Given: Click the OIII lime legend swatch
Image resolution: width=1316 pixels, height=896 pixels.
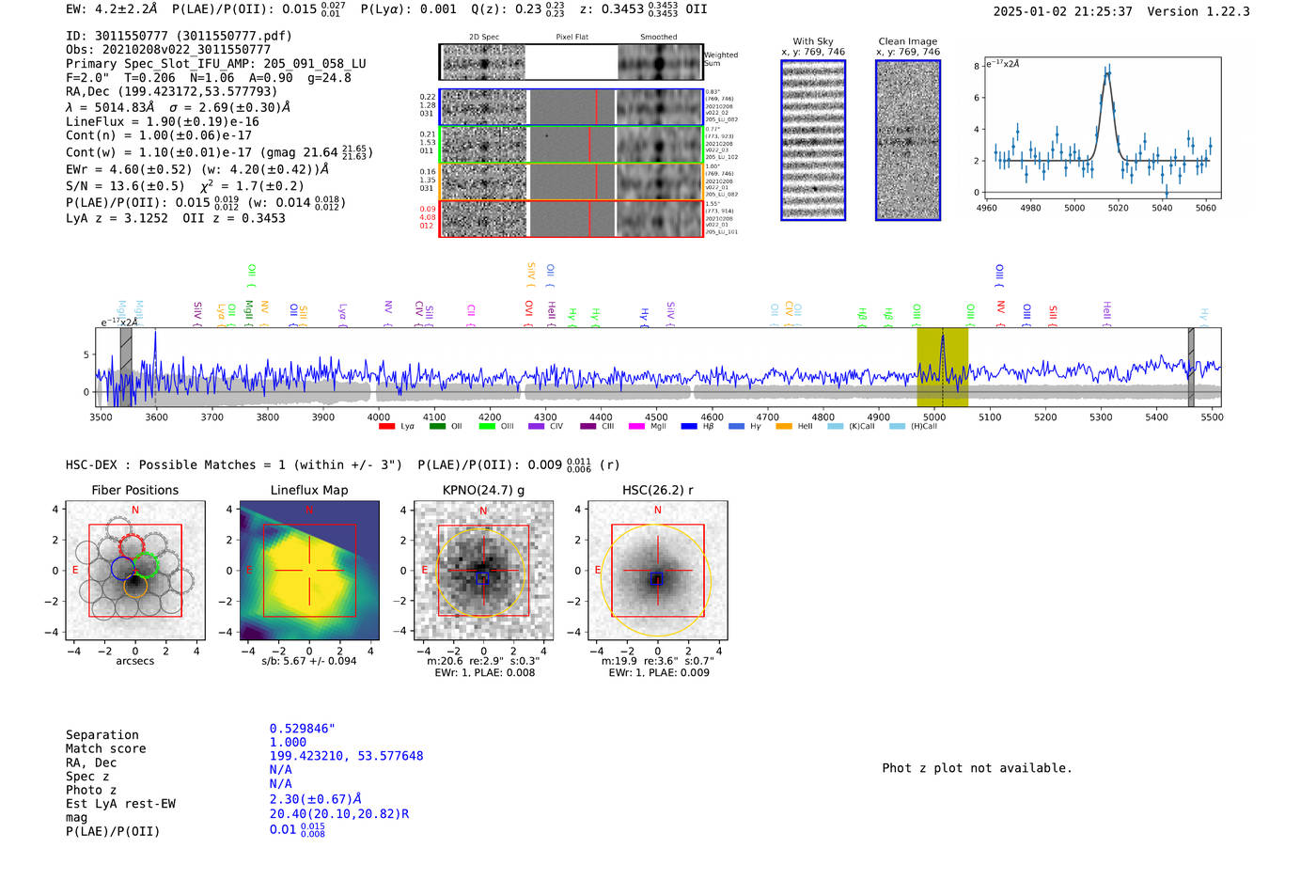Looking at the screenshot, I should [487, 427].
